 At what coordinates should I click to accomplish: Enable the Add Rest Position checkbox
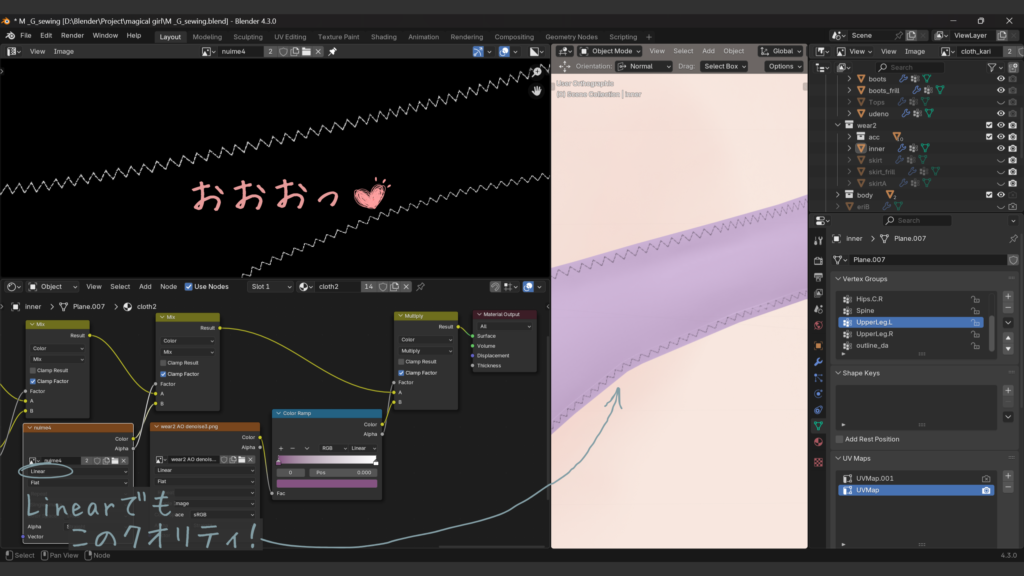coord(839,439)
